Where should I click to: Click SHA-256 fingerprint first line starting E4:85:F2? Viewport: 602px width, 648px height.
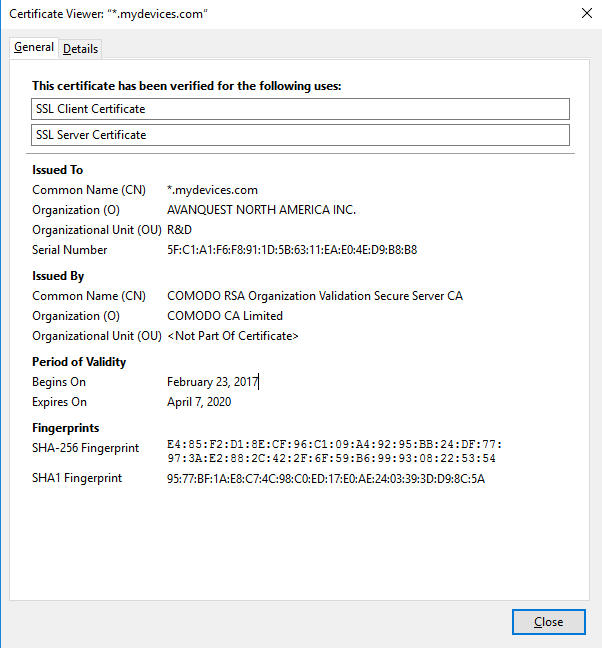335,445
